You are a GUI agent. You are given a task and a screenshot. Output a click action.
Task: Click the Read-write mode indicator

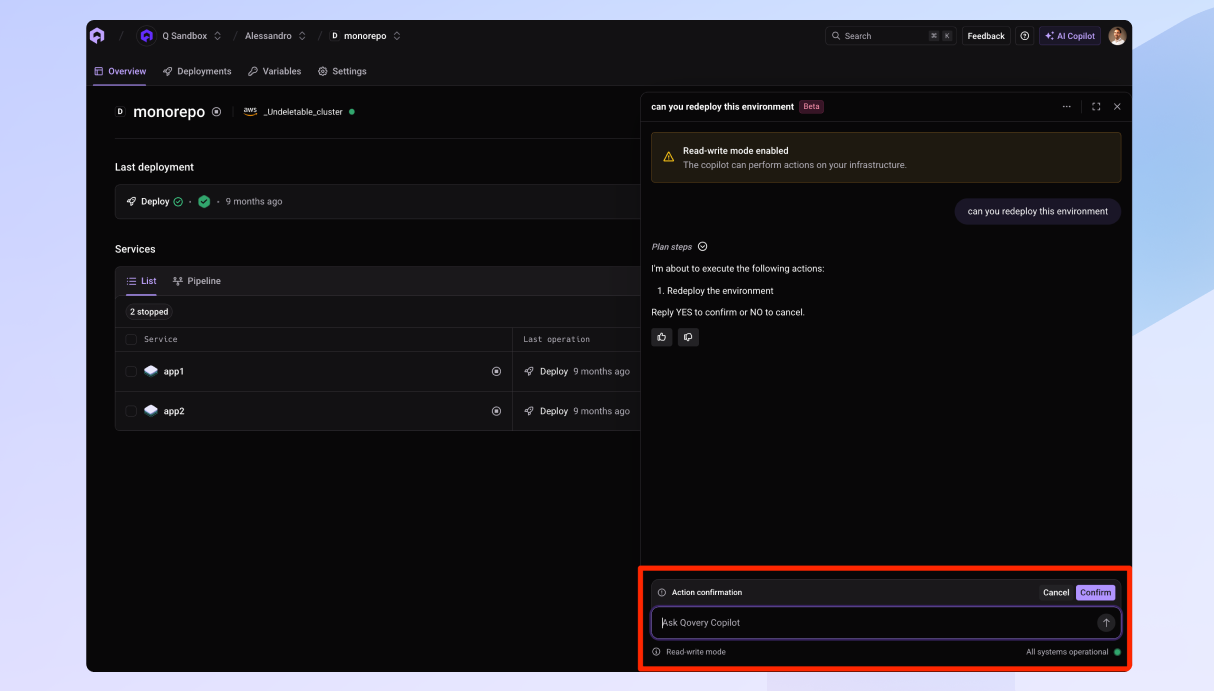point(689,652)
